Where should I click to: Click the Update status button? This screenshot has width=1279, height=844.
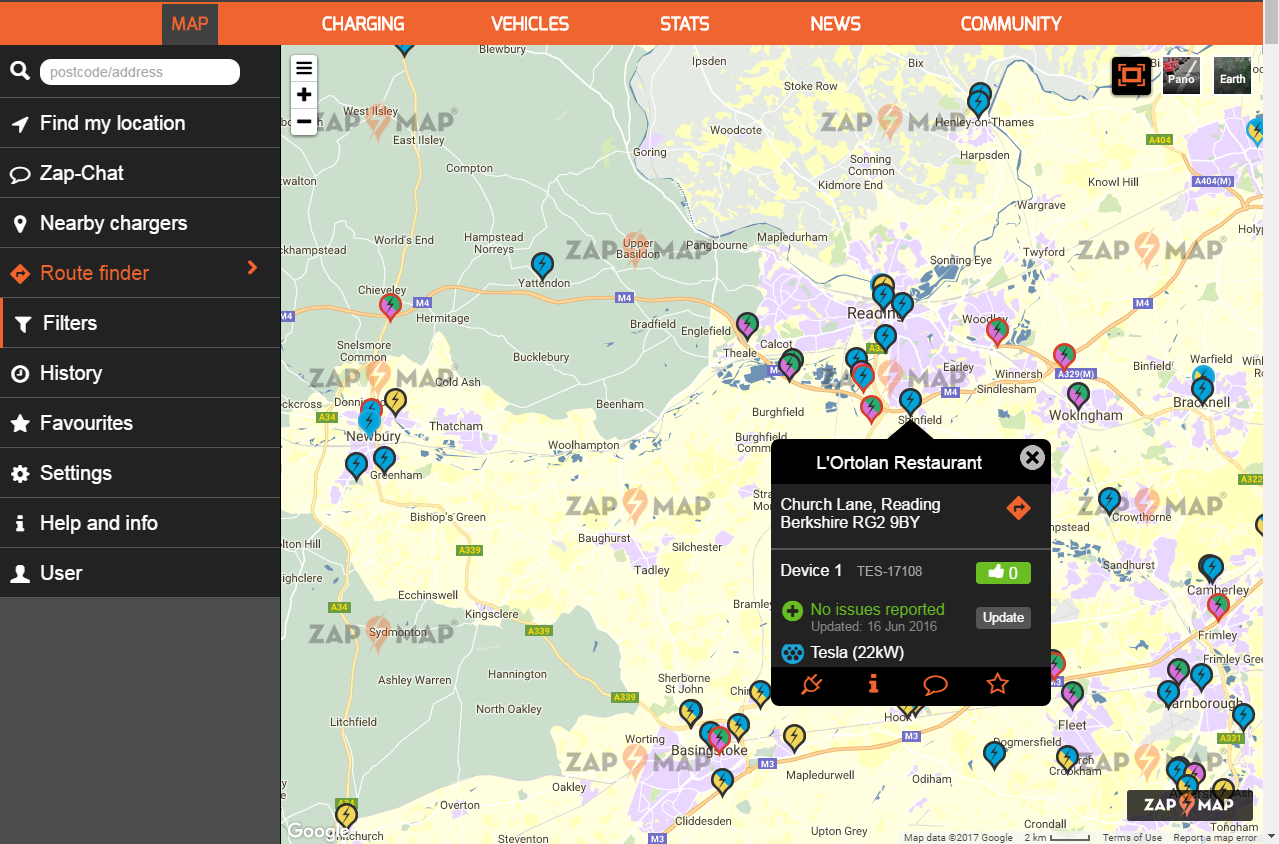tap(1003, 617)
